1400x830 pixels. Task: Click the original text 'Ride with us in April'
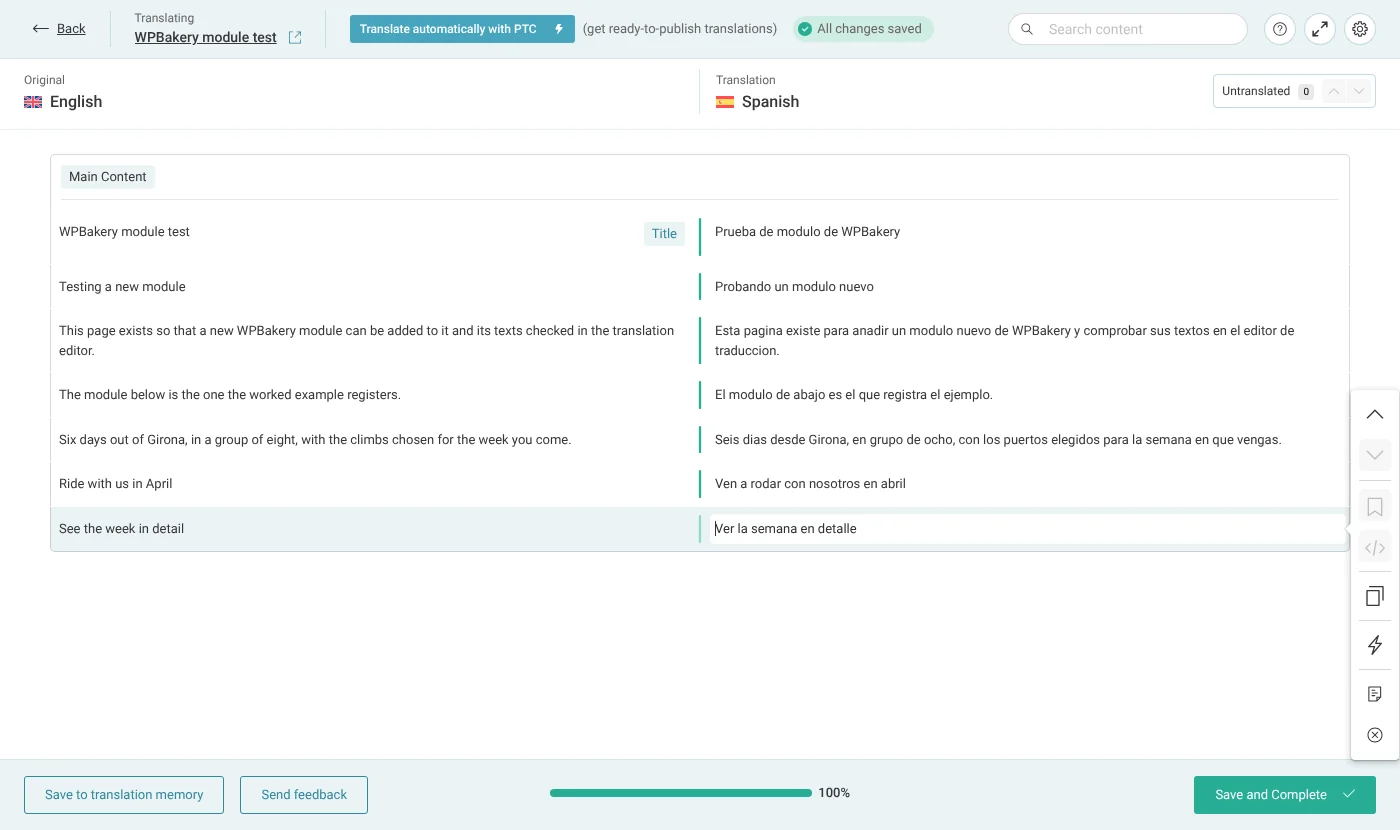(116, 484)
